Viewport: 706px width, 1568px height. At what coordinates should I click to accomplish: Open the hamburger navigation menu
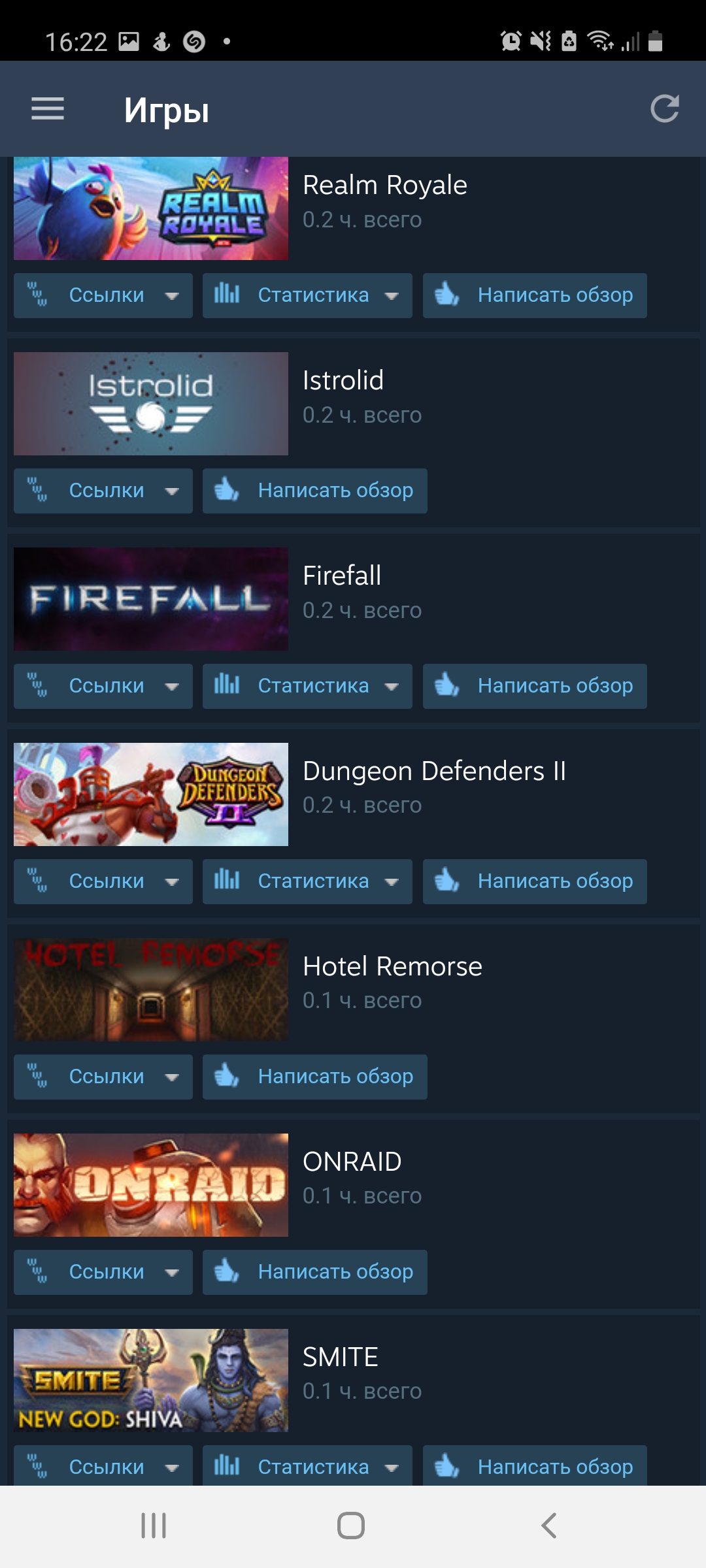click(x=48, y=108)
